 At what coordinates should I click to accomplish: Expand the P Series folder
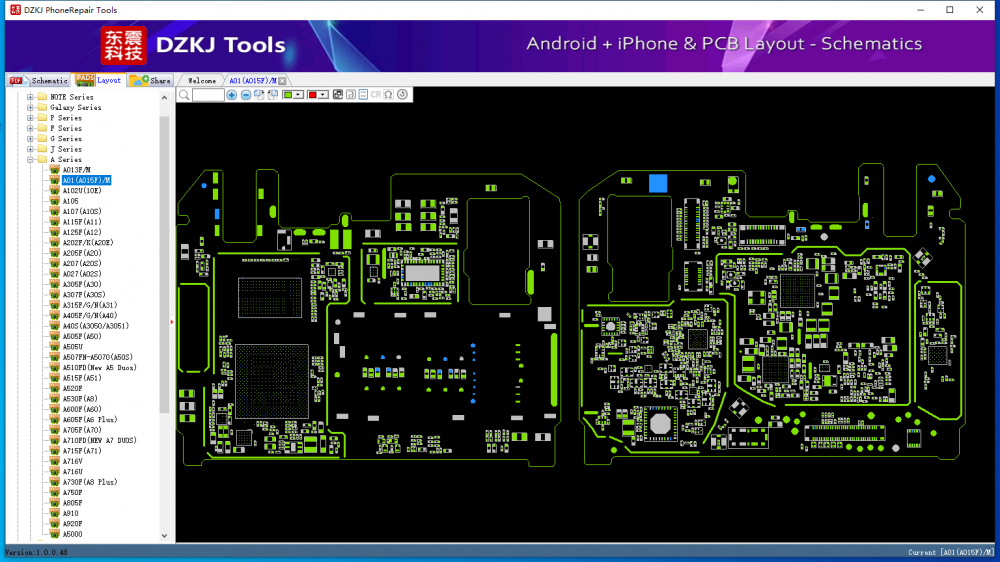[30, 118]
